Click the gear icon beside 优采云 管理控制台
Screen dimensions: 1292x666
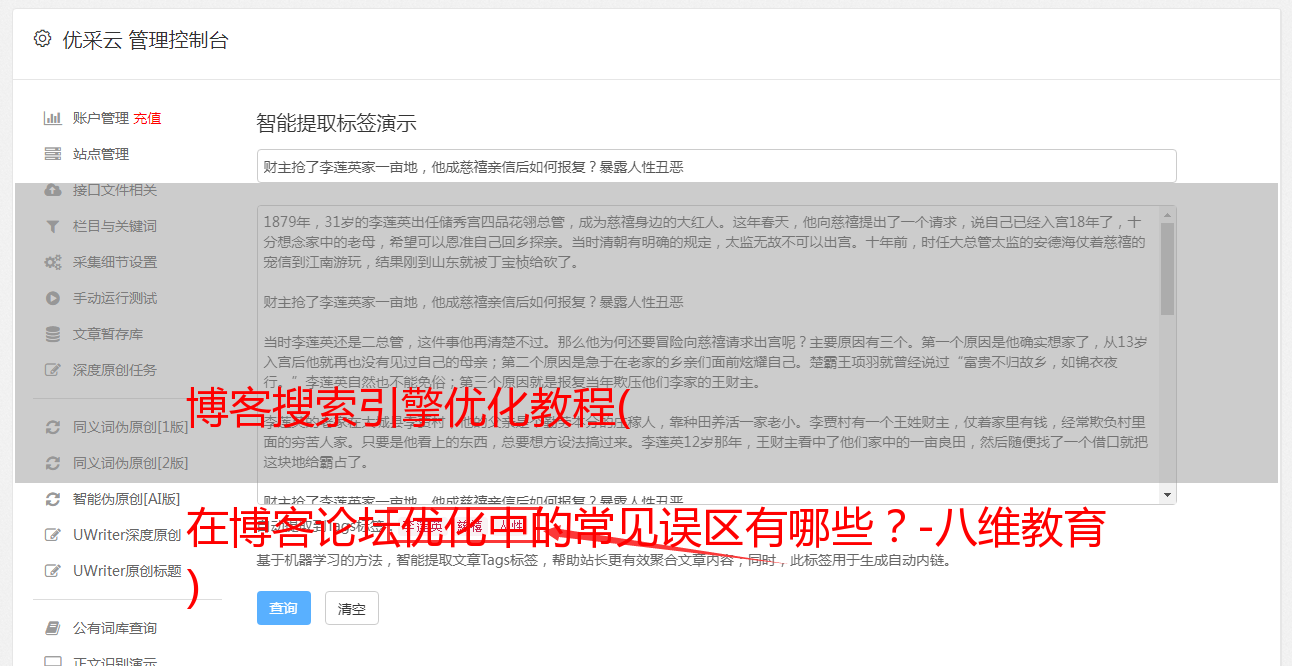[42, 39]
